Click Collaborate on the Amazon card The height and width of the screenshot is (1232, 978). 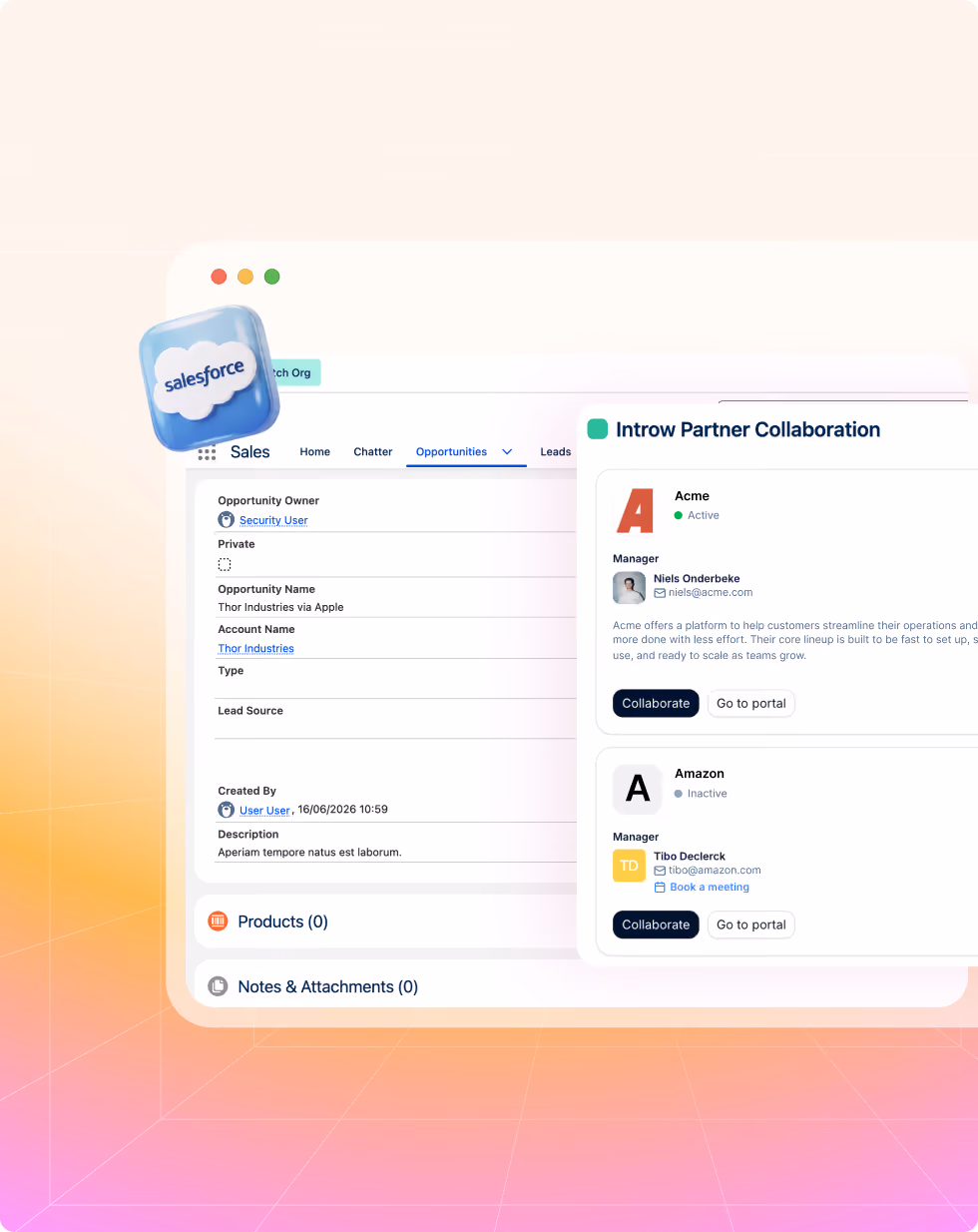click(x=656, y=925)
